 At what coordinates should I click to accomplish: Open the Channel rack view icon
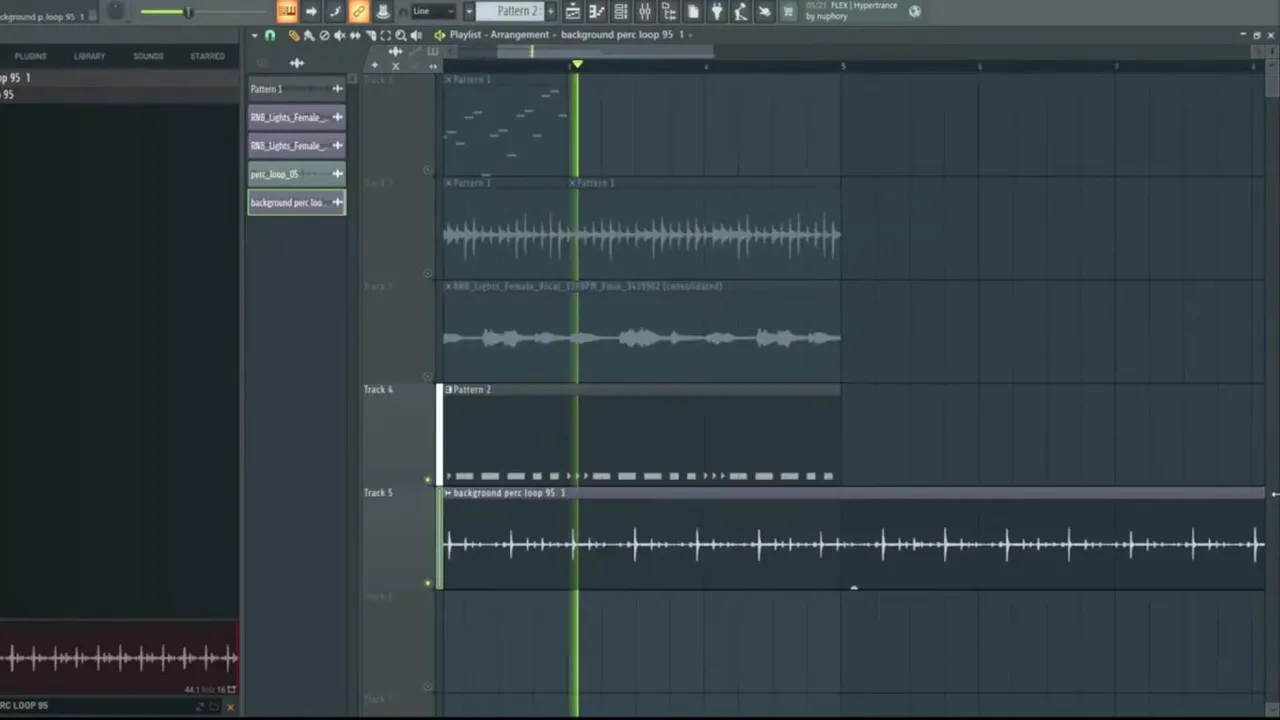621,11
